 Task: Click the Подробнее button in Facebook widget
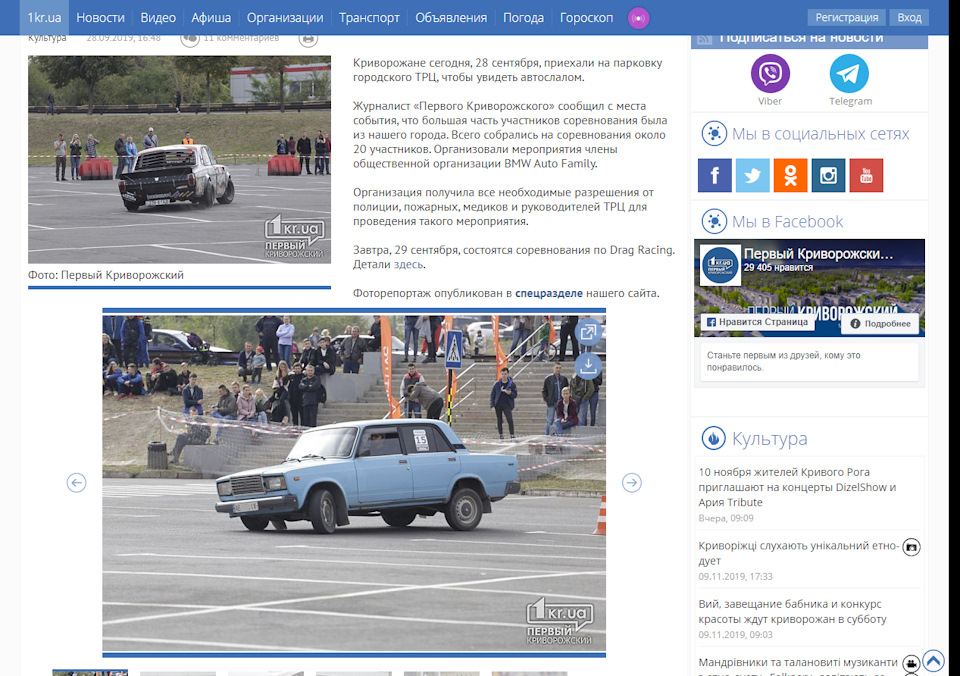pyautogui.click(x=880, y=323)
